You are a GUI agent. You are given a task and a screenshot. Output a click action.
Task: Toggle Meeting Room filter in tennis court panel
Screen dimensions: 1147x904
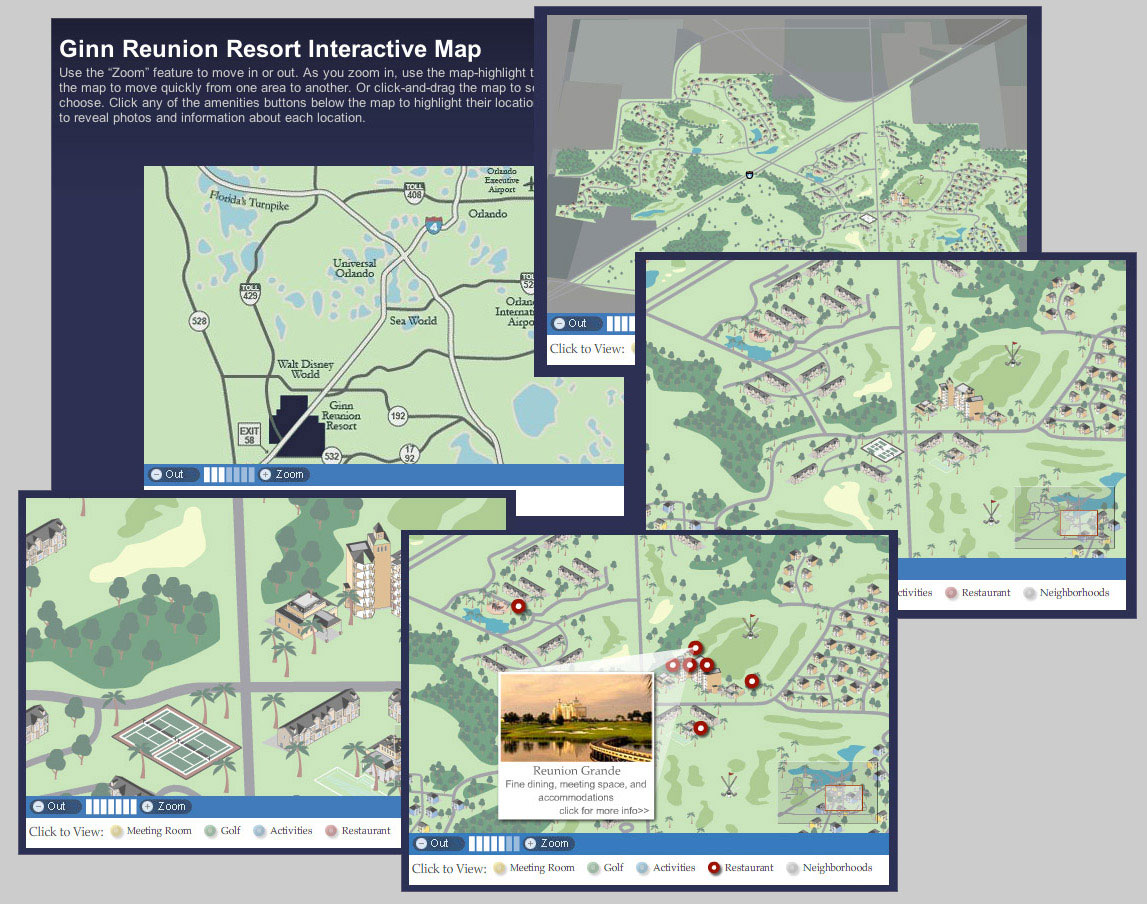(x=150, y=831)
